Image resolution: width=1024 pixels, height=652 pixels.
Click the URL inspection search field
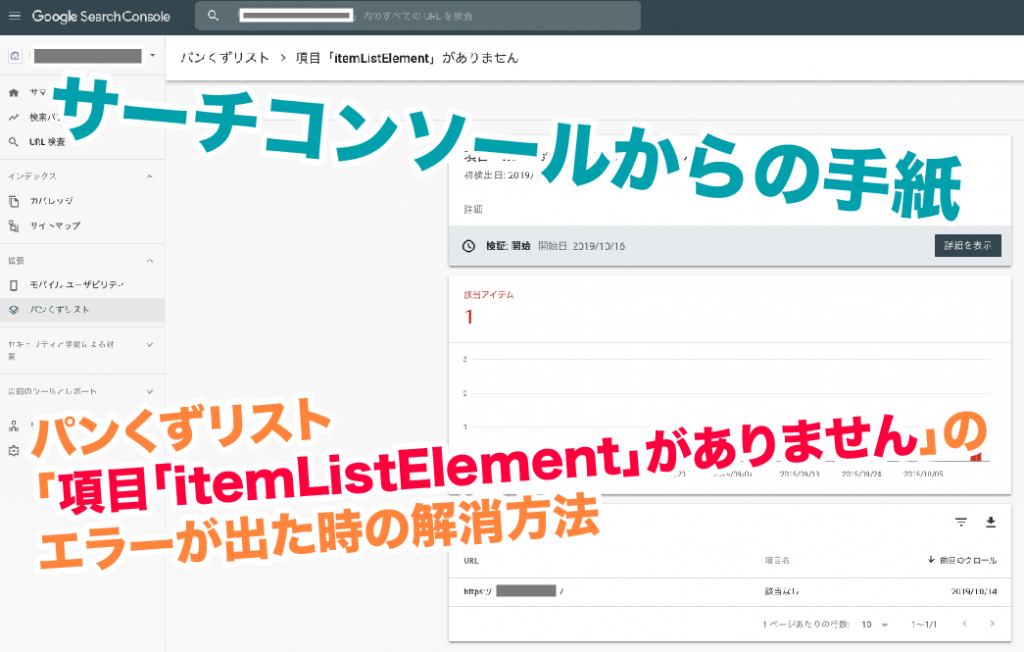point(418,16)
